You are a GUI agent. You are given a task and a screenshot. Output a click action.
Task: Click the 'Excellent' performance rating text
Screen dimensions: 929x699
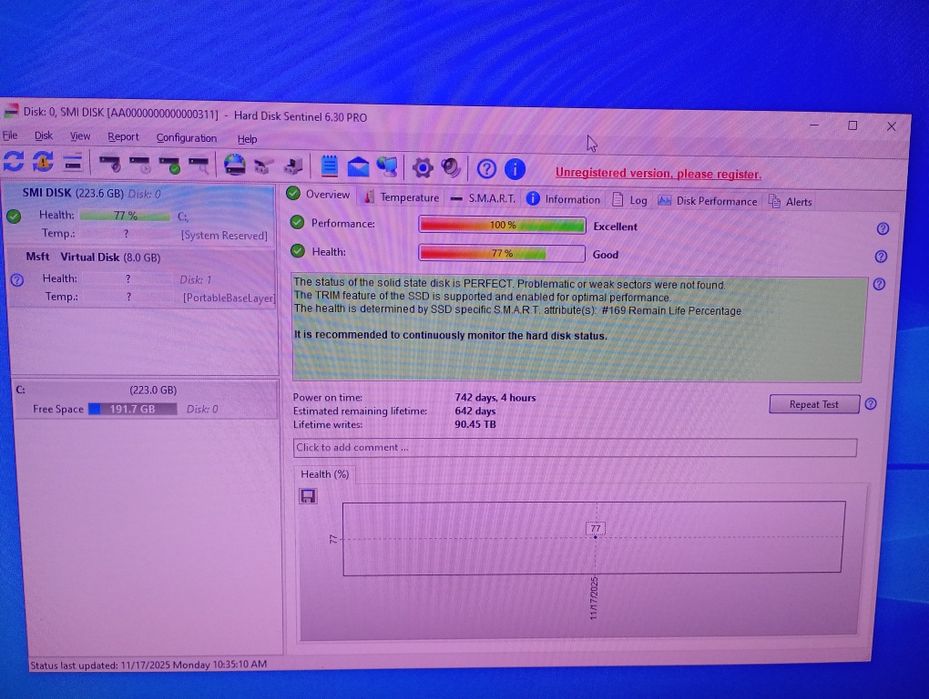pos(615,226)
